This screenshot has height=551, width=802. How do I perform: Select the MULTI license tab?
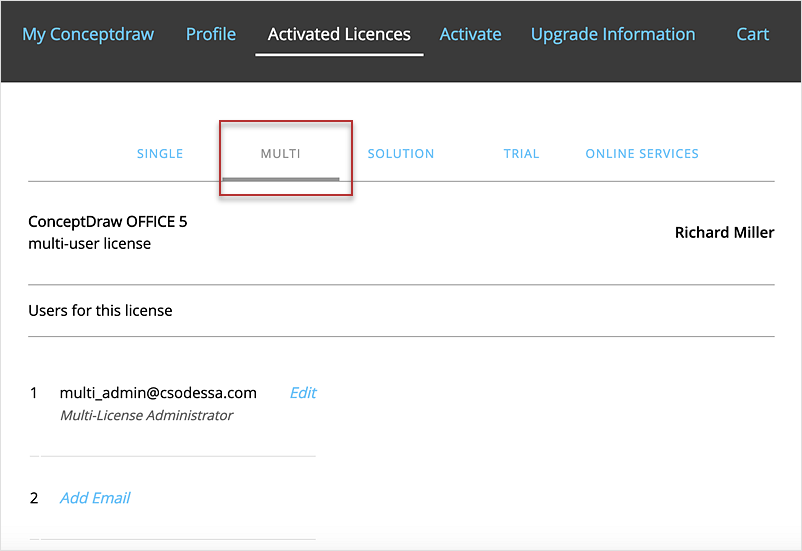pyautogui.click(x=281, y=153)
